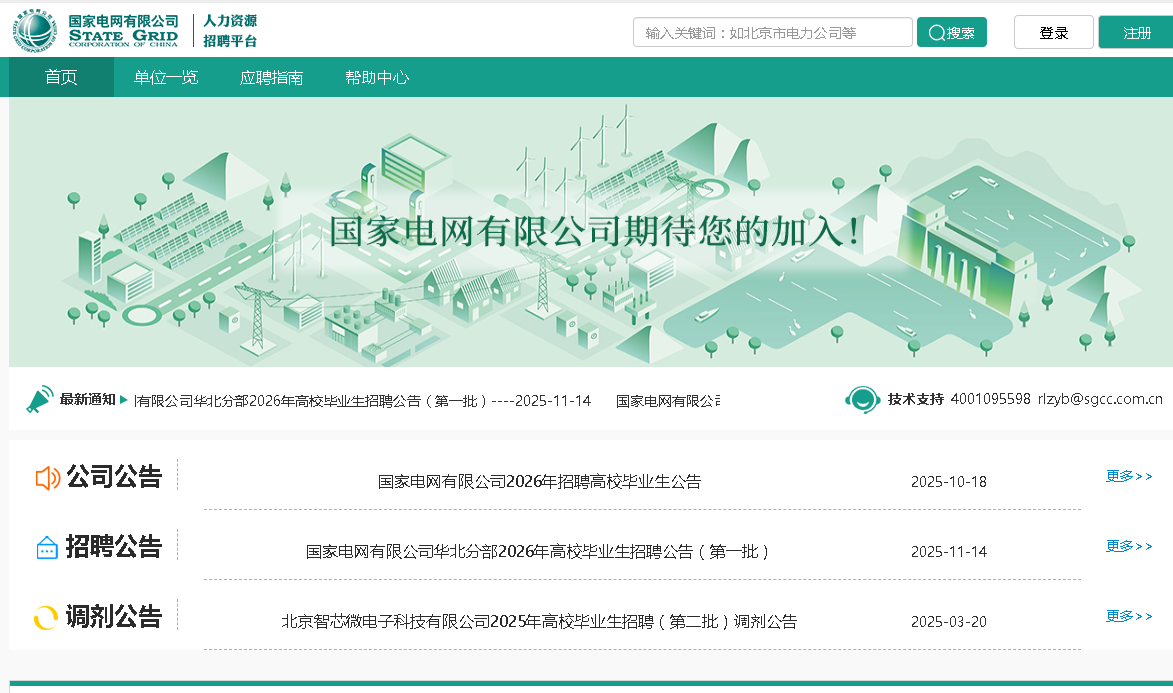Screen dimensions: 1173x693
Task: Open 更多>> link for 调剂公告
Action: (1129, 616)
